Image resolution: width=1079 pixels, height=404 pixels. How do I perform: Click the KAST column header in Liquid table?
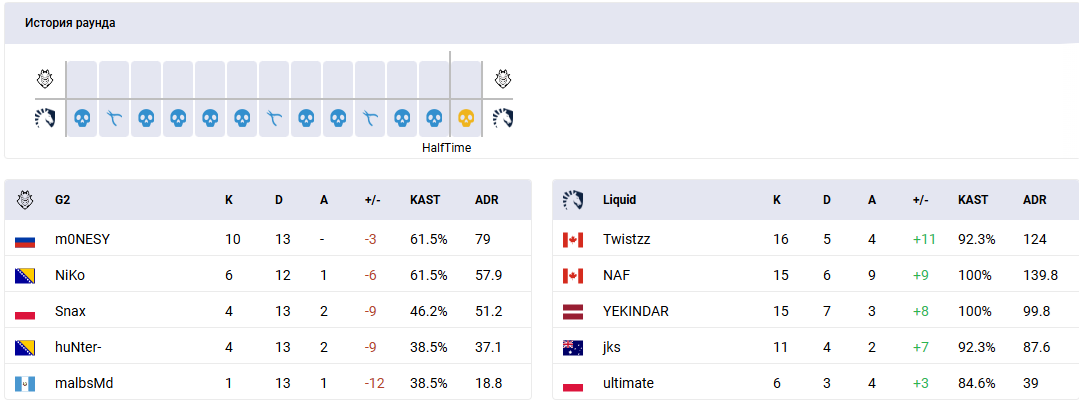(973, 200)
